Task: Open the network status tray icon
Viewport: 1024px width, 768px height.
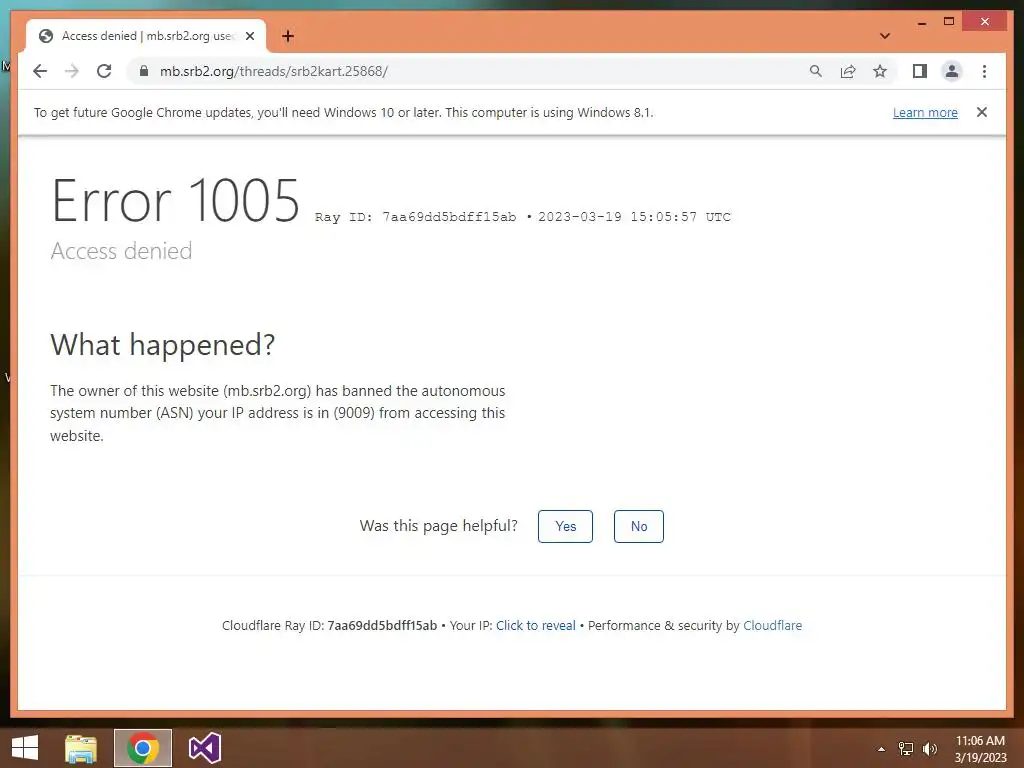Action: [x=906, y=749]
